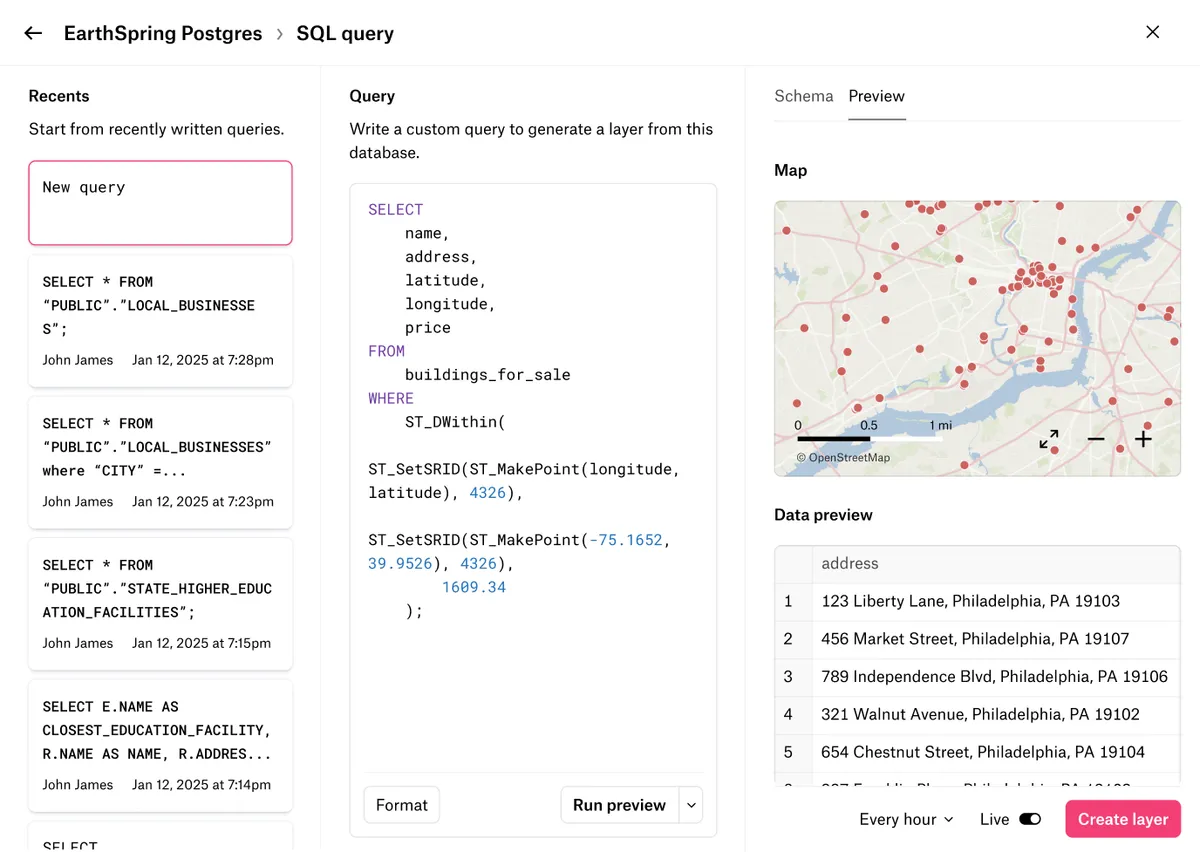Click inside the SQL query editor
The image size is (1200, 852).
(x=533, y=477)
